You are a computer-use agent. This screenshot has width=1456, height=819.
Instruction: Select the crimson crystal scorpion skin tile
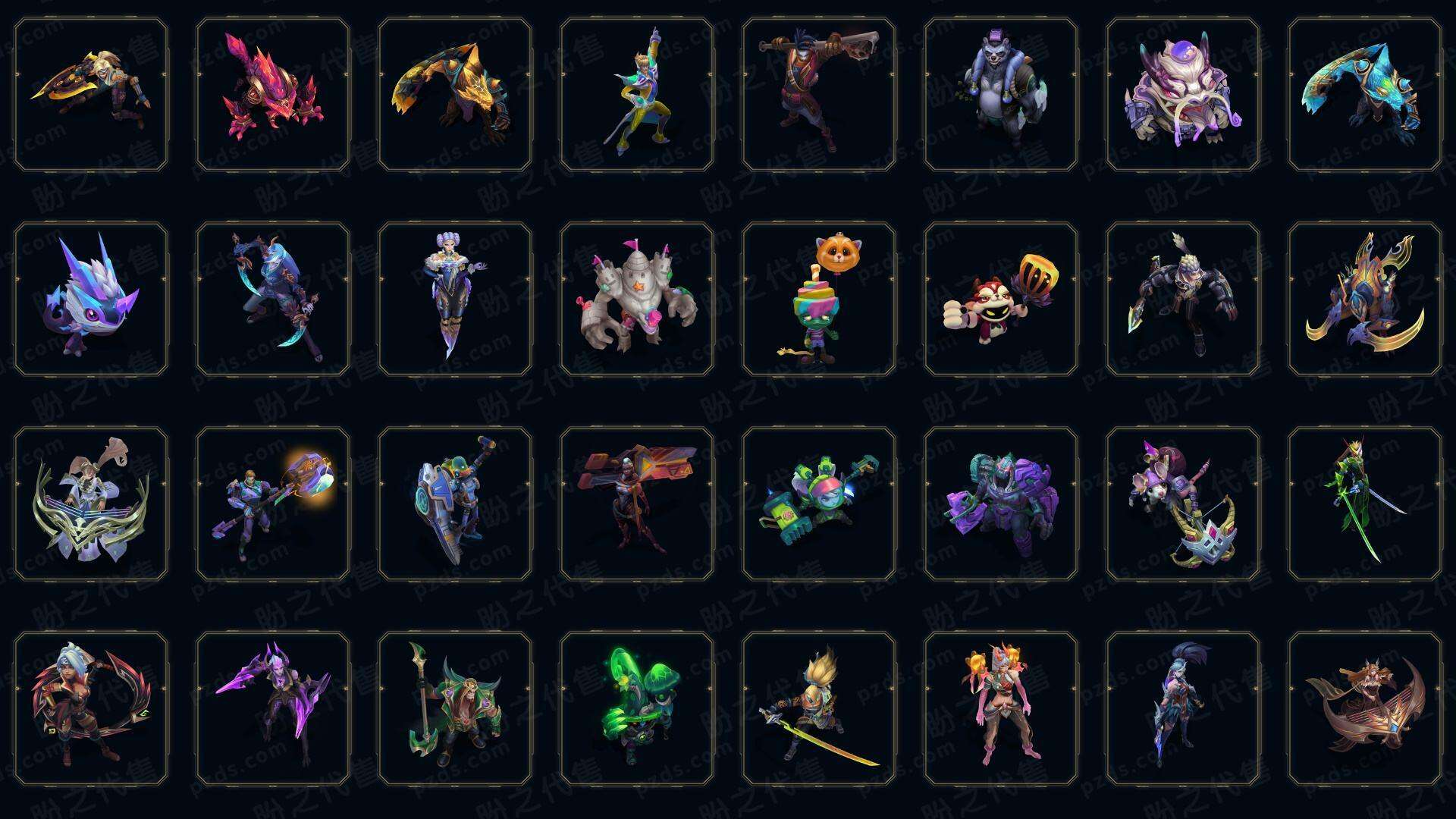click(x=273, y=95)
